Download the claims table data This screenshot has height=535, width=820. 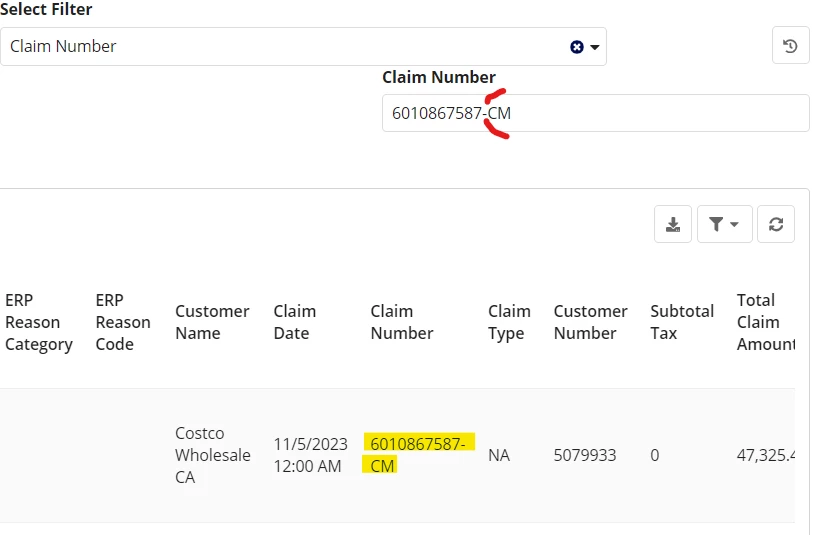(673, 224)
